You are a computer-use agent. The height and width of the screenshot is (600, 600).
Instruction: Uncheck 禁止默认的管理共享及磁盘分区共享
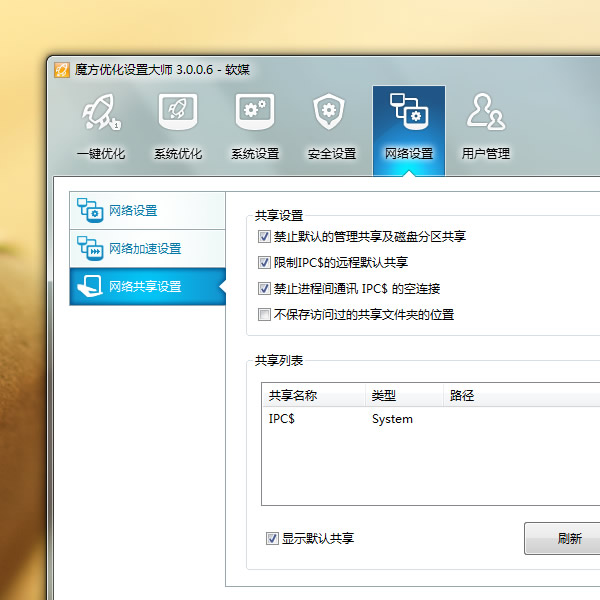(264, 236)
